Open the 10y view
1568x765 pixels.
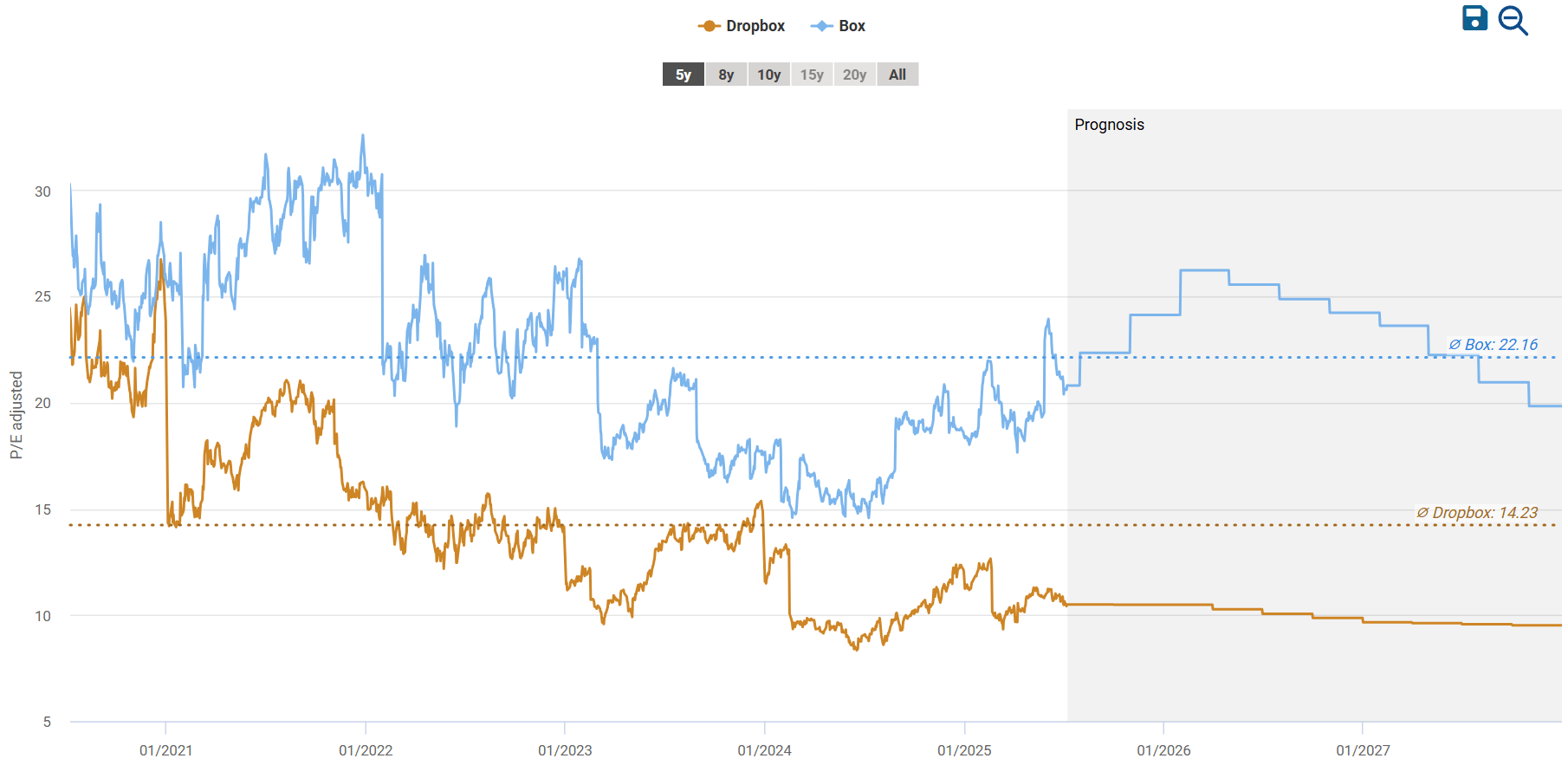(768, 75)
